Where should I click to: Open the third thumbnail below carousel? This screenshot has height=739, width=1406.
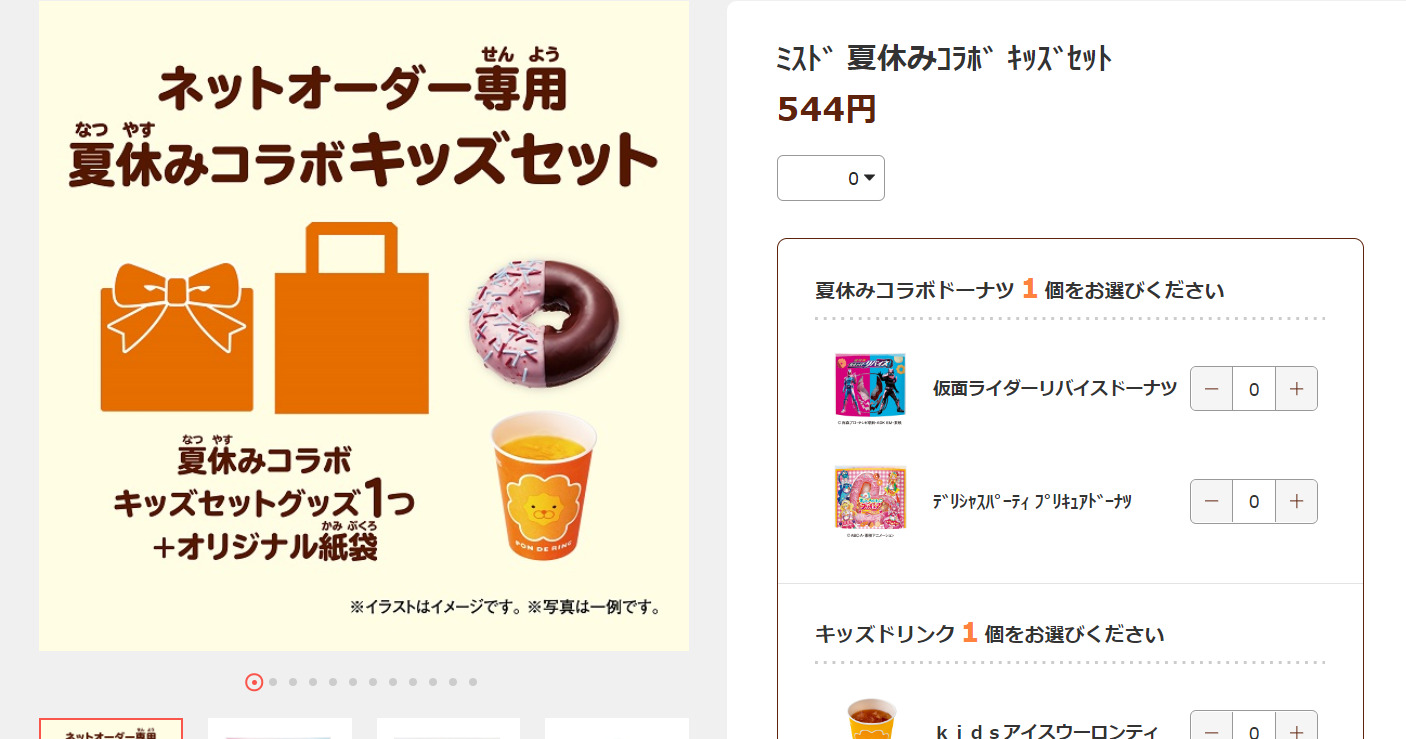click(448, 728)
